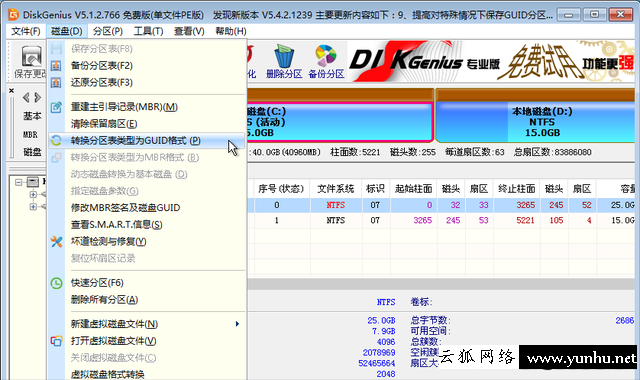Click the 终止柱面 column header
Screen dimensions: 640x380
coord(516,189)
